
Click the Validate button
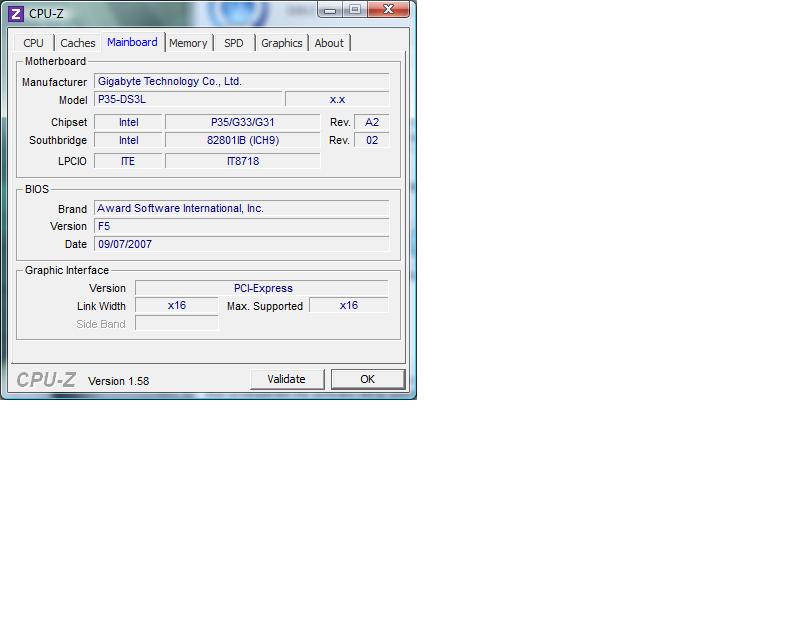[x=286, y=379]
